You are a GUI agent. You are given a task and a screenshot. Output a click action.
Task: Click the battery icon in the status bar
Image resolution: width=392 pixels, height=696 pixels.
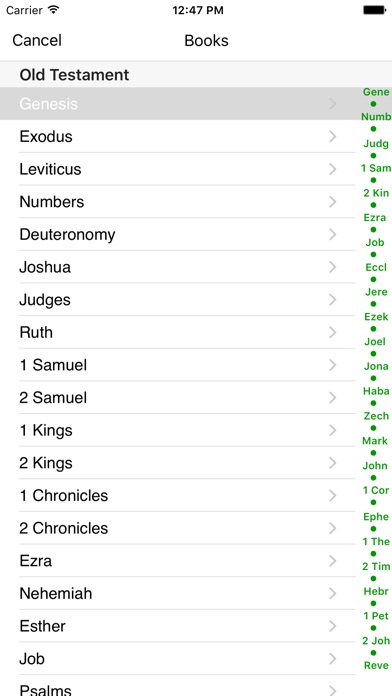(374, 10)
